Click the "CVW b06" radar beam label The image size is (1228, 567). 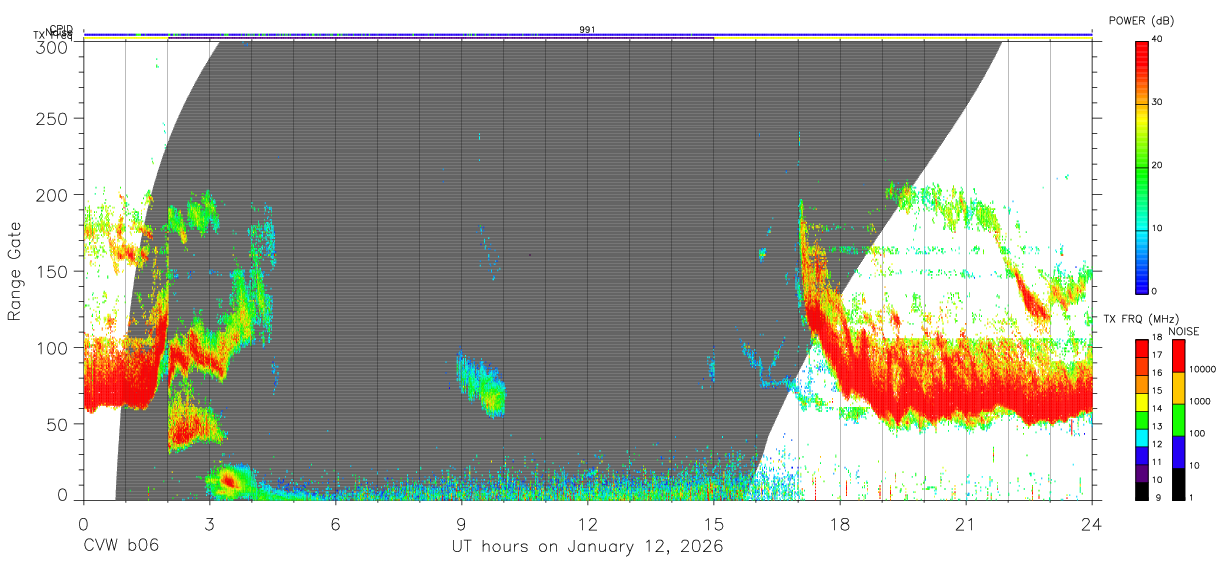point(120,547)
